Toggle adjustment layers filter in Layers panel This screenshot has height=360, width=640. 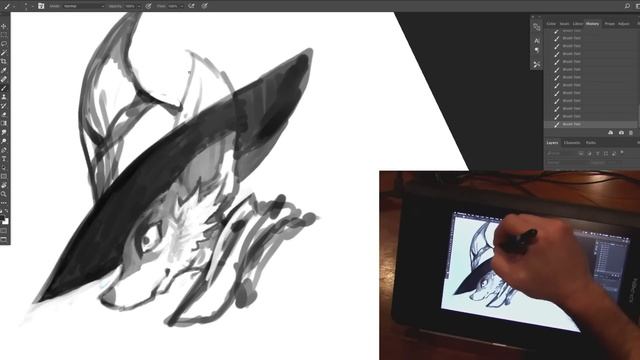coord(589,153)
